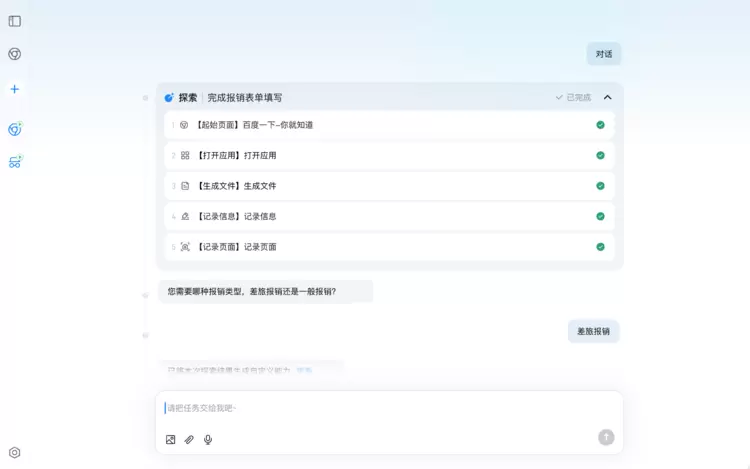Image resolution: width=750 pixels, height=469 pixels.
Task: Open the browser agent icon with green badge
Action: pos(15,129)
